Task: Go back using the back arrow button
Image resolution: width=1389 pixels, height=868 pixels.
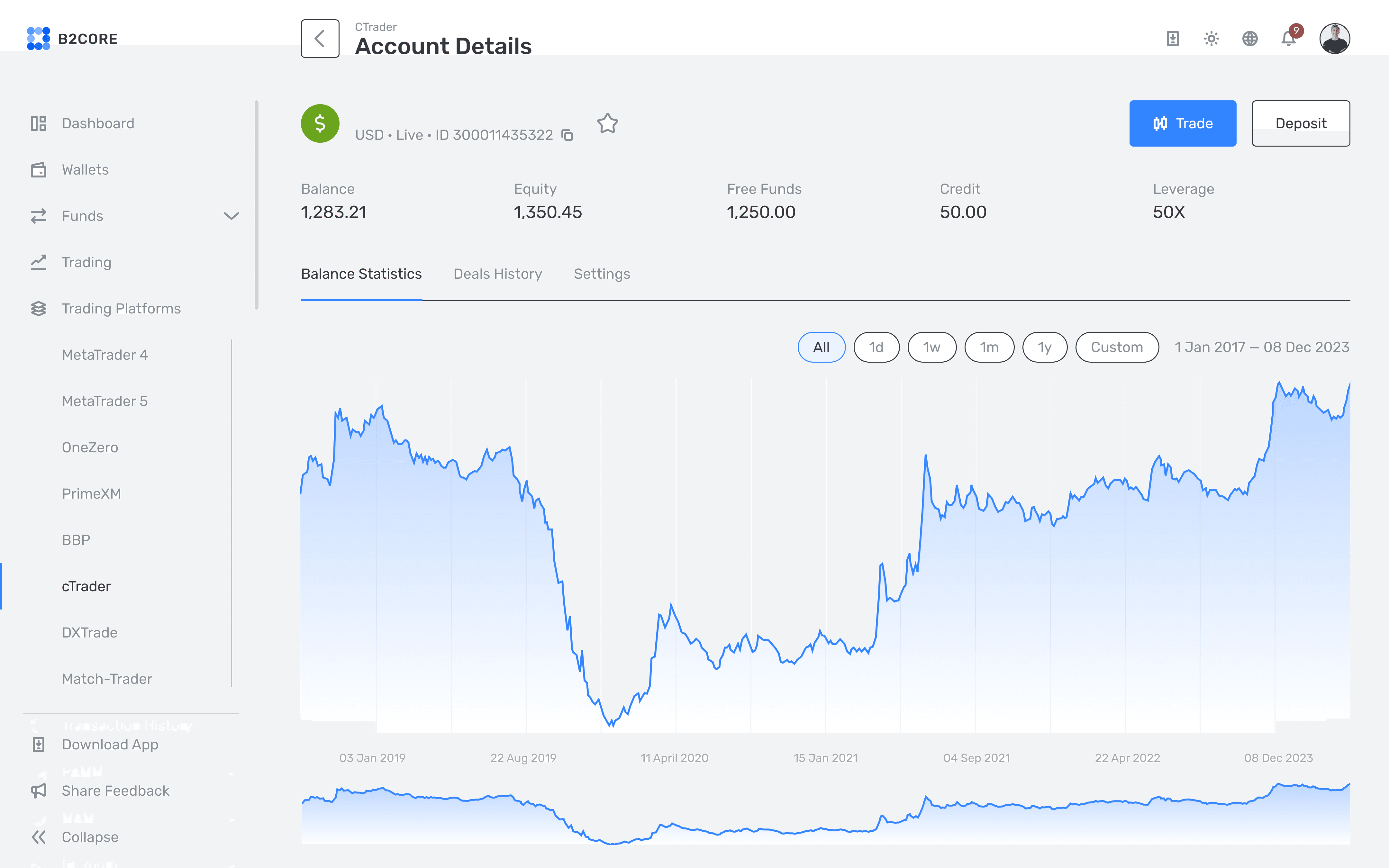Action: coord(320,39)
